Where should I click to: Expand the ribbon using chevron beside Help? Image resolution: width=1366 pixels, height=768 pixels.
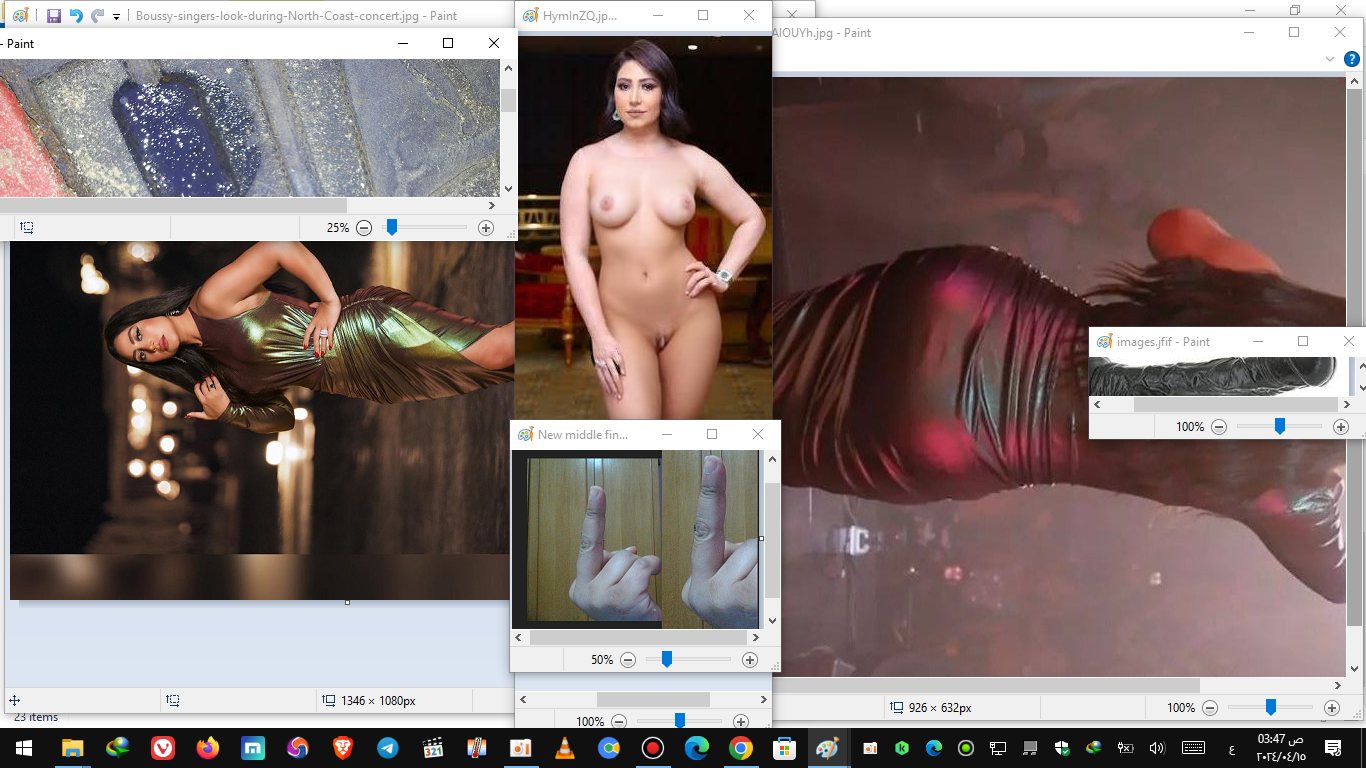click(1330, 59)
